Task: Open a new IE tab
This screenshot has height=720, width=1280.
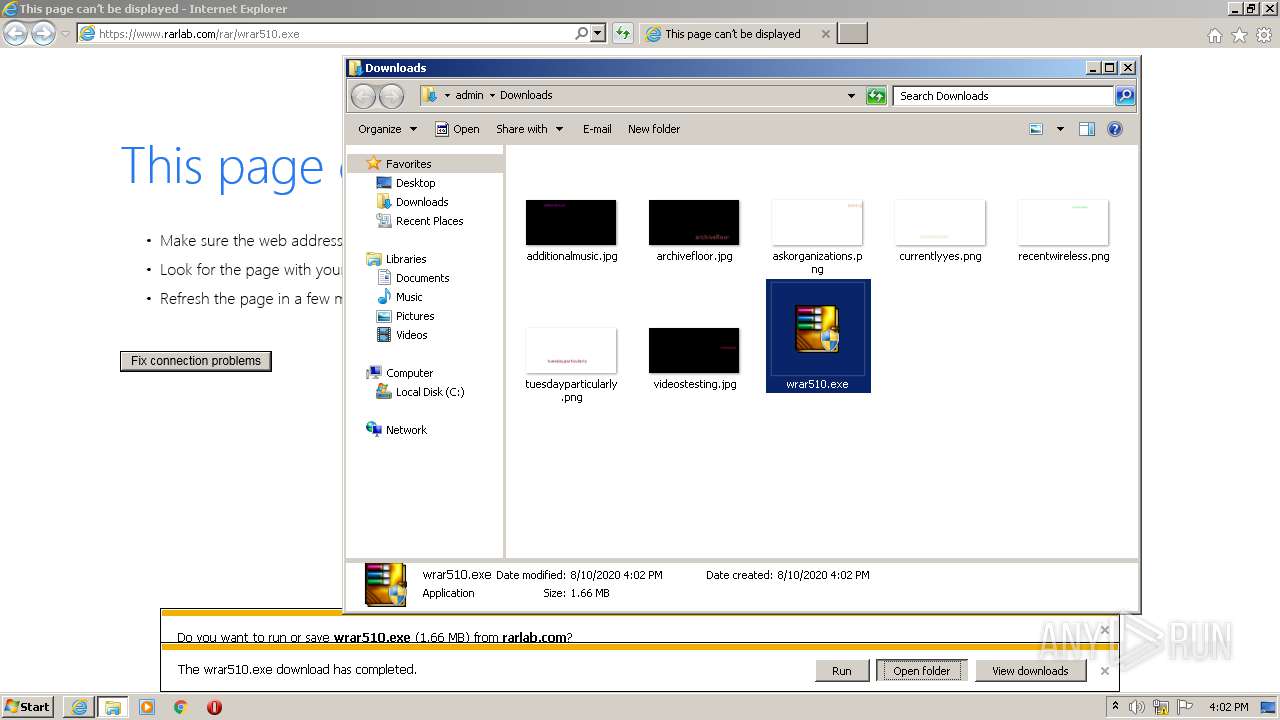Action: (852, 34)
